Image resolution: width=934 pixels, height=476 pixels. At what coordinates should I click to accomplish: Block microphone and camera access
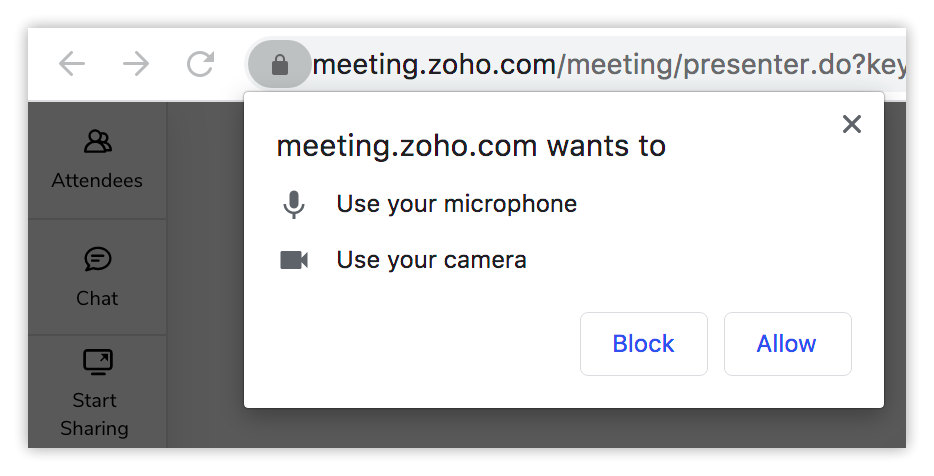click(x=643, y=344)
